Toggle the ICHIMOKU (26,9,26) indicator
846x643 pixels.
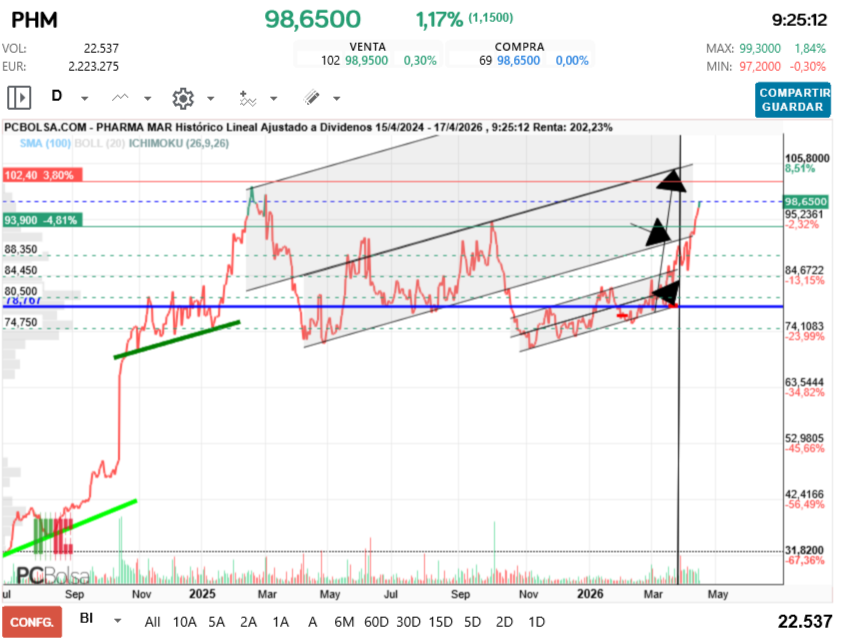(173, 145)
